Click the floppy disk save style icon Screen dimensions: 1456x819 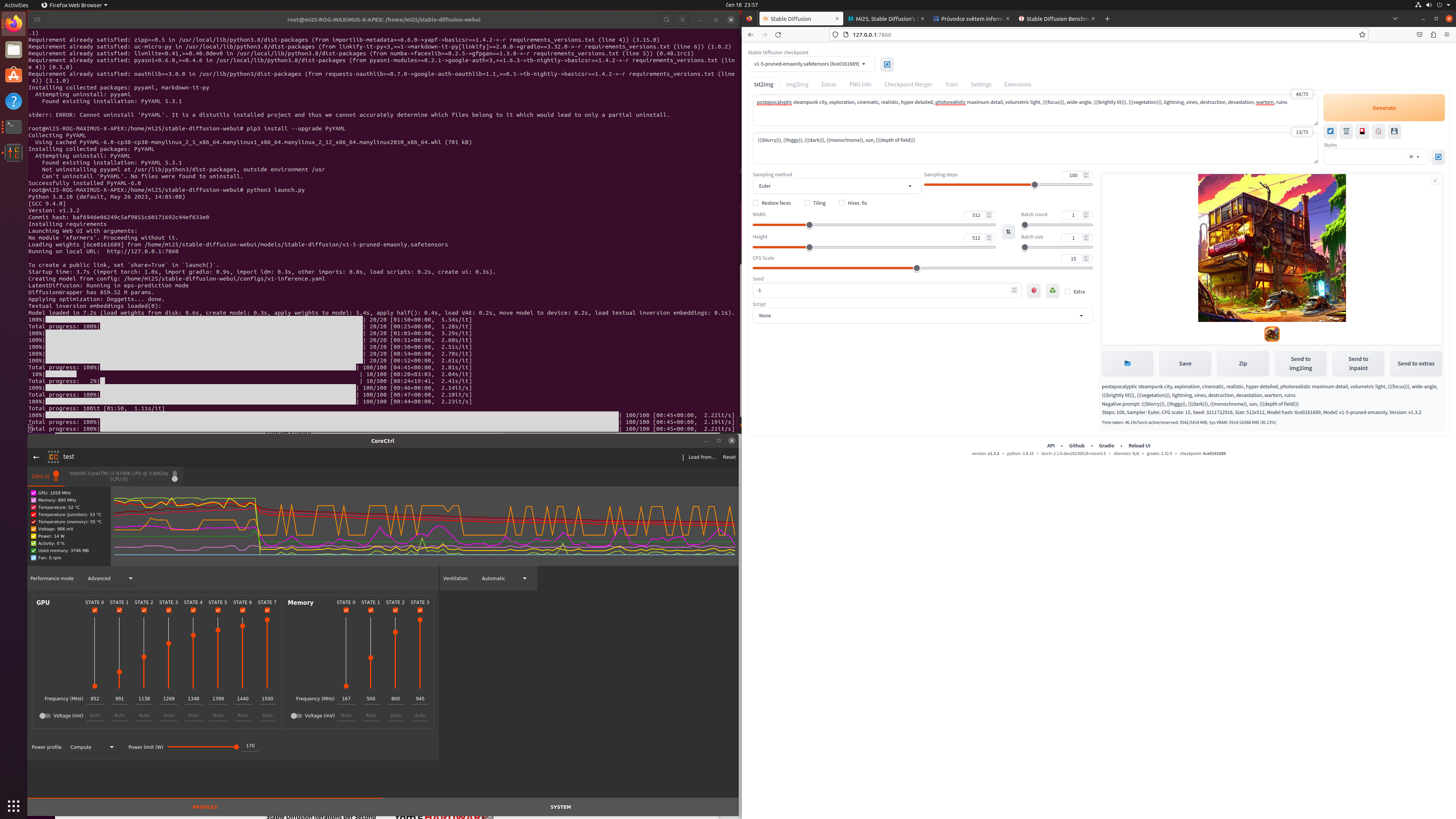tap(1395, 131)
